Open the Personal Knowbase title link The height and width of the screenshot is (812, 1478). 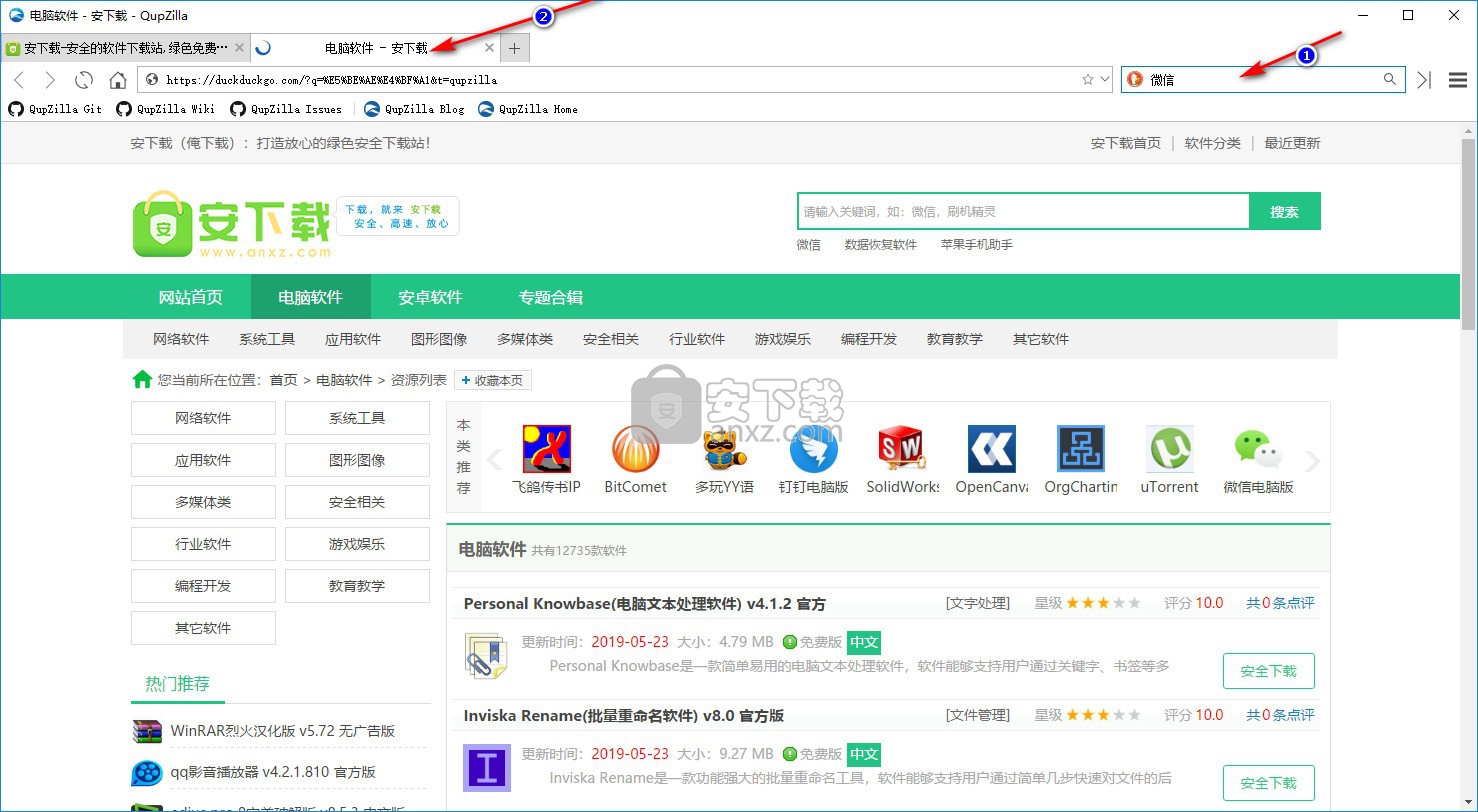click(644, 604)
